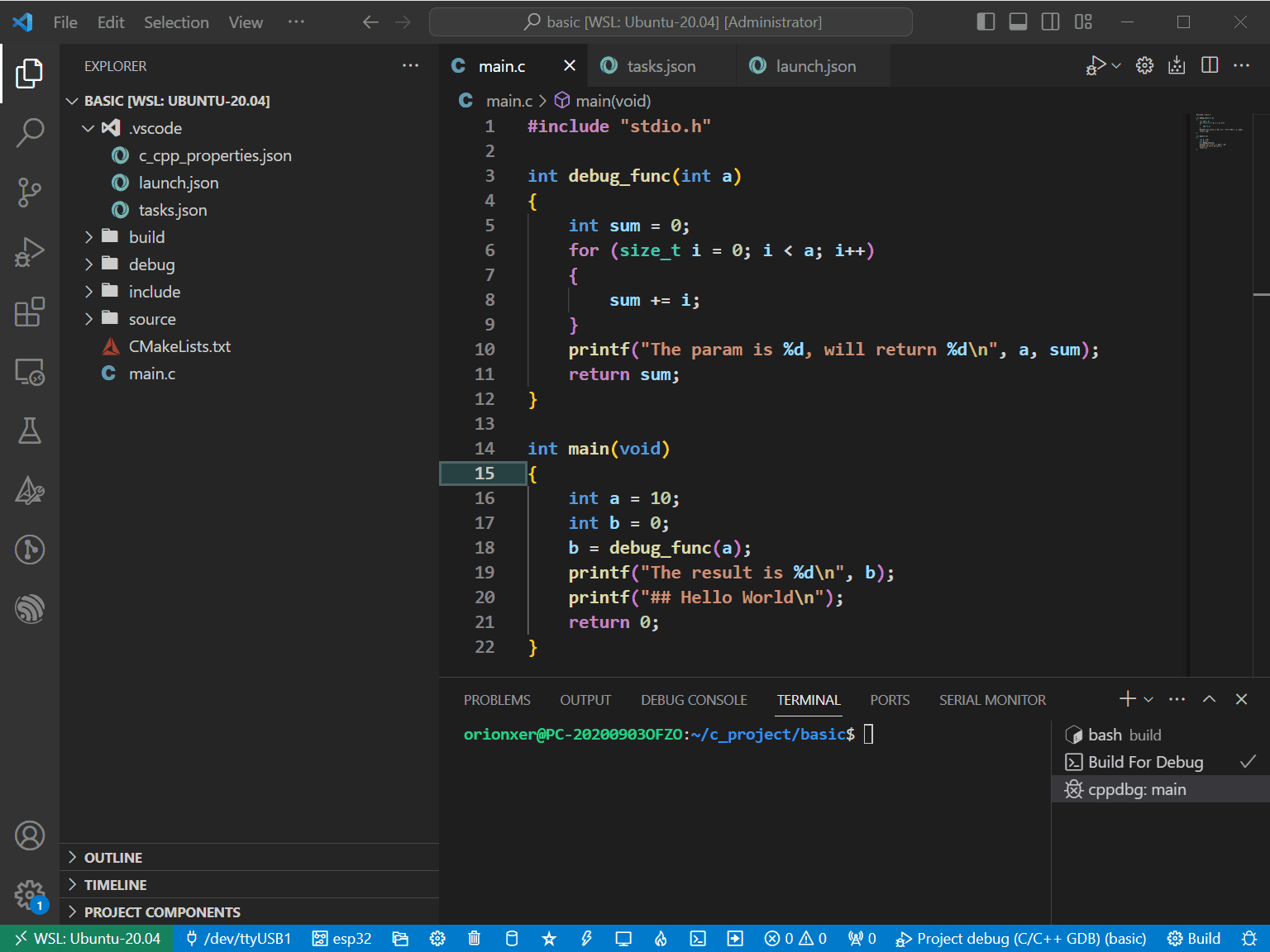This screenshot has height=952, width=1270.
Task: Click the gear icon in editor toolbar
Action: tap(1144, 65)
